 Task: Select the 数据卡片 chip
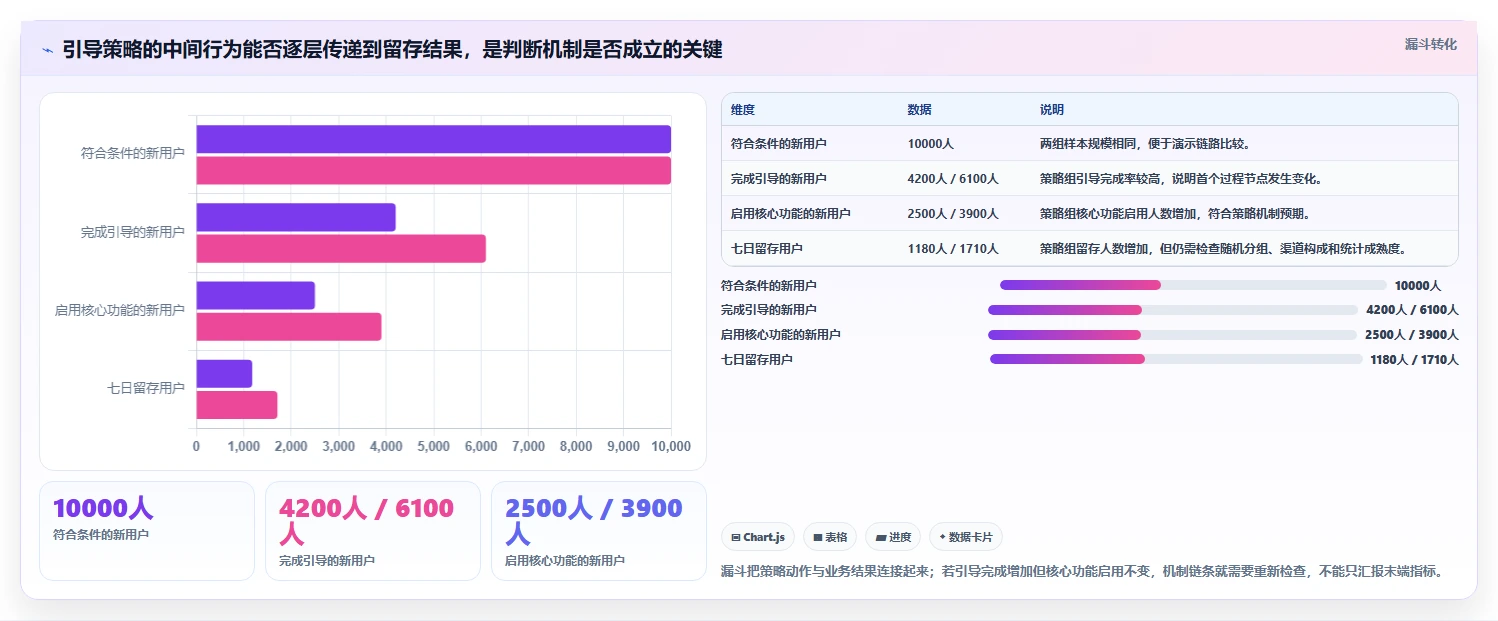966,537
